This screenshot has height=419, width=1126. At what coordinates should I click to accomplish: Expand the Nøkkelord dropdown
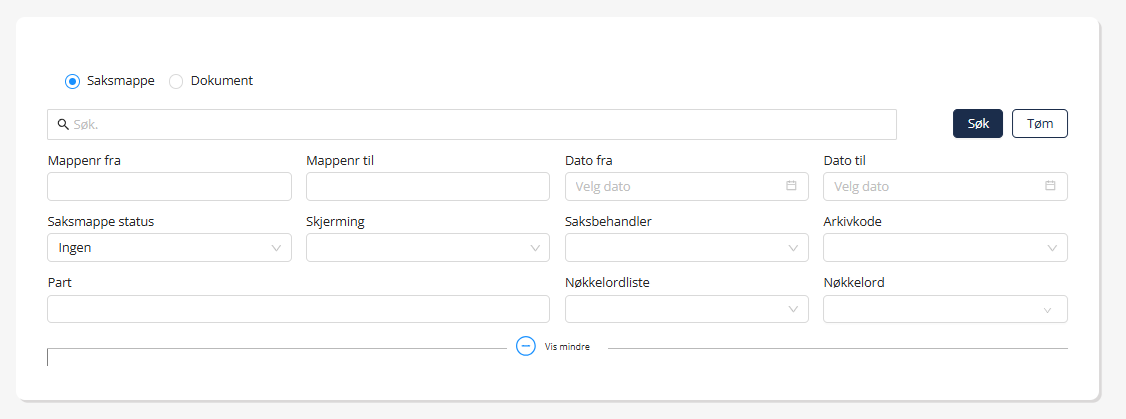coord(945,310)
